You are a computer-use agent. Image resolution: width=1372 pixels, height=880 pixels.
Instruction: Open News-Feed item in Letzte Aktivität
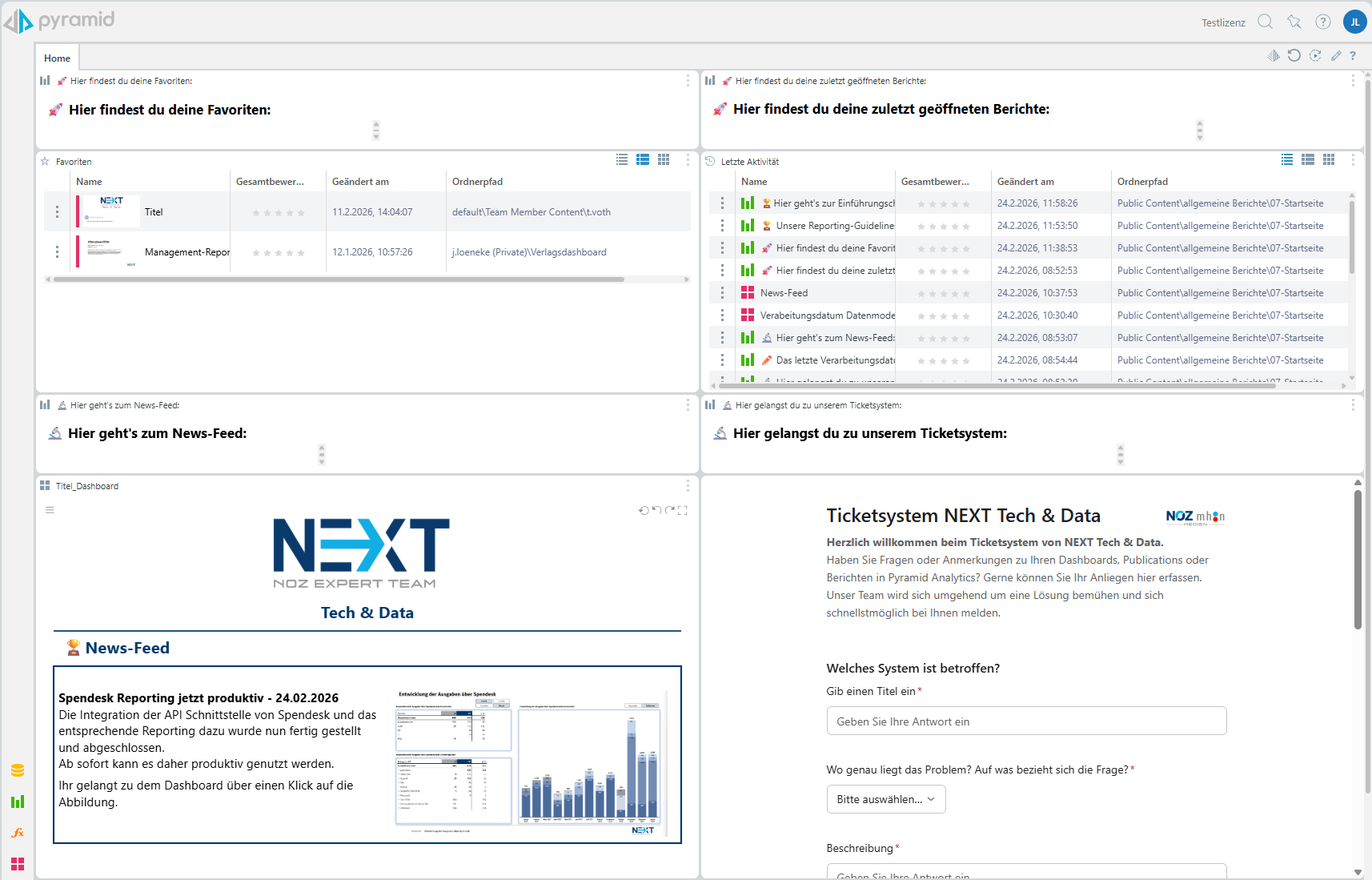point(784,293)
